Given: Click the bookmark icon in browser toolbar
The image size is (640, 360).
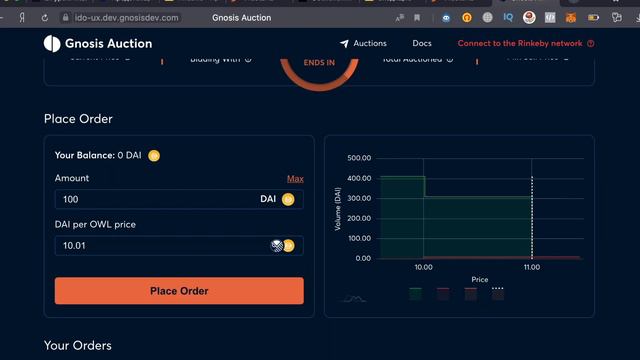Looking at the screenshot, I should [x=417, y=18].
